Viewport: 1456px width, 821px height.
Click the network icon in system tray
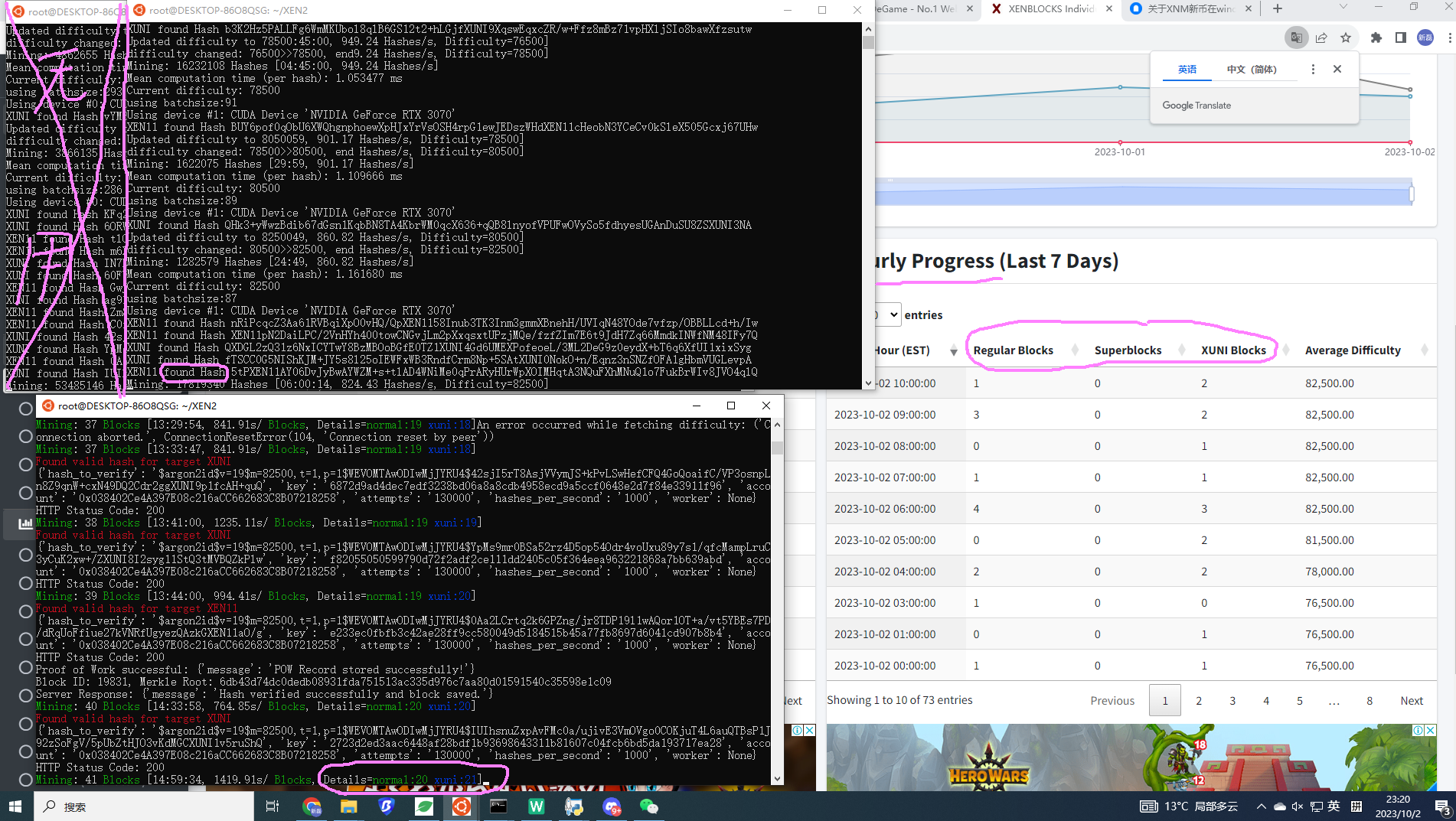coord(1316,806)
